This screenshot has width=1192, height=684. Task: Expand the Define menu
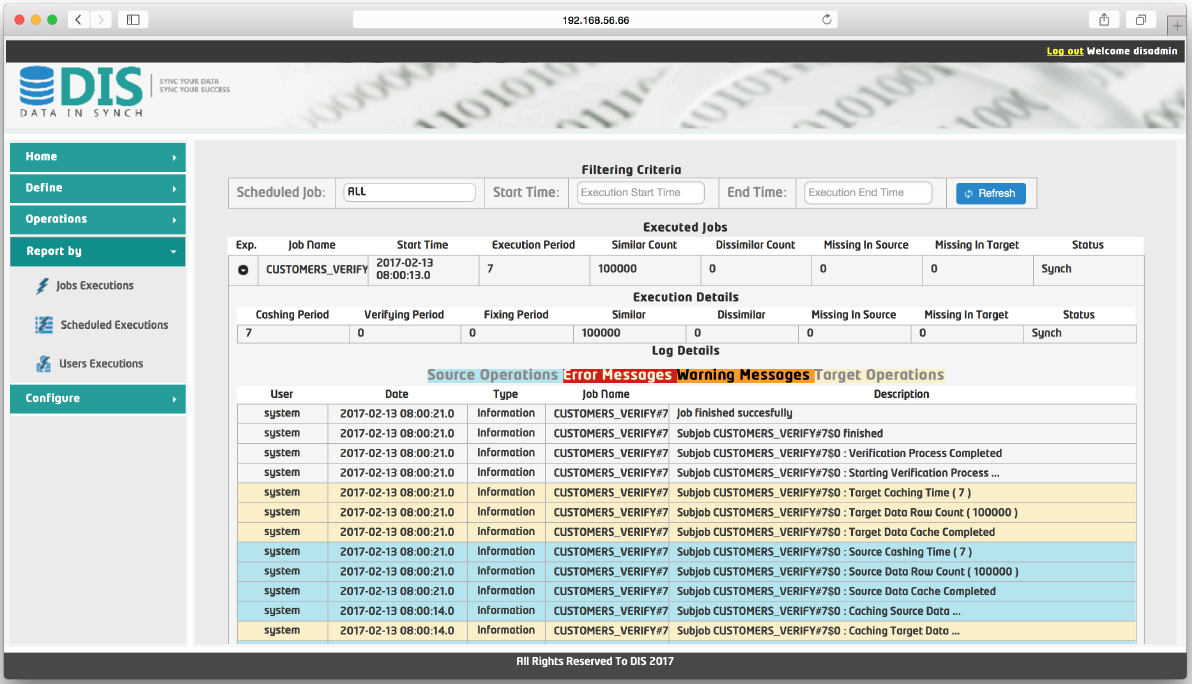pyautogui.click(x=98, y=188)
